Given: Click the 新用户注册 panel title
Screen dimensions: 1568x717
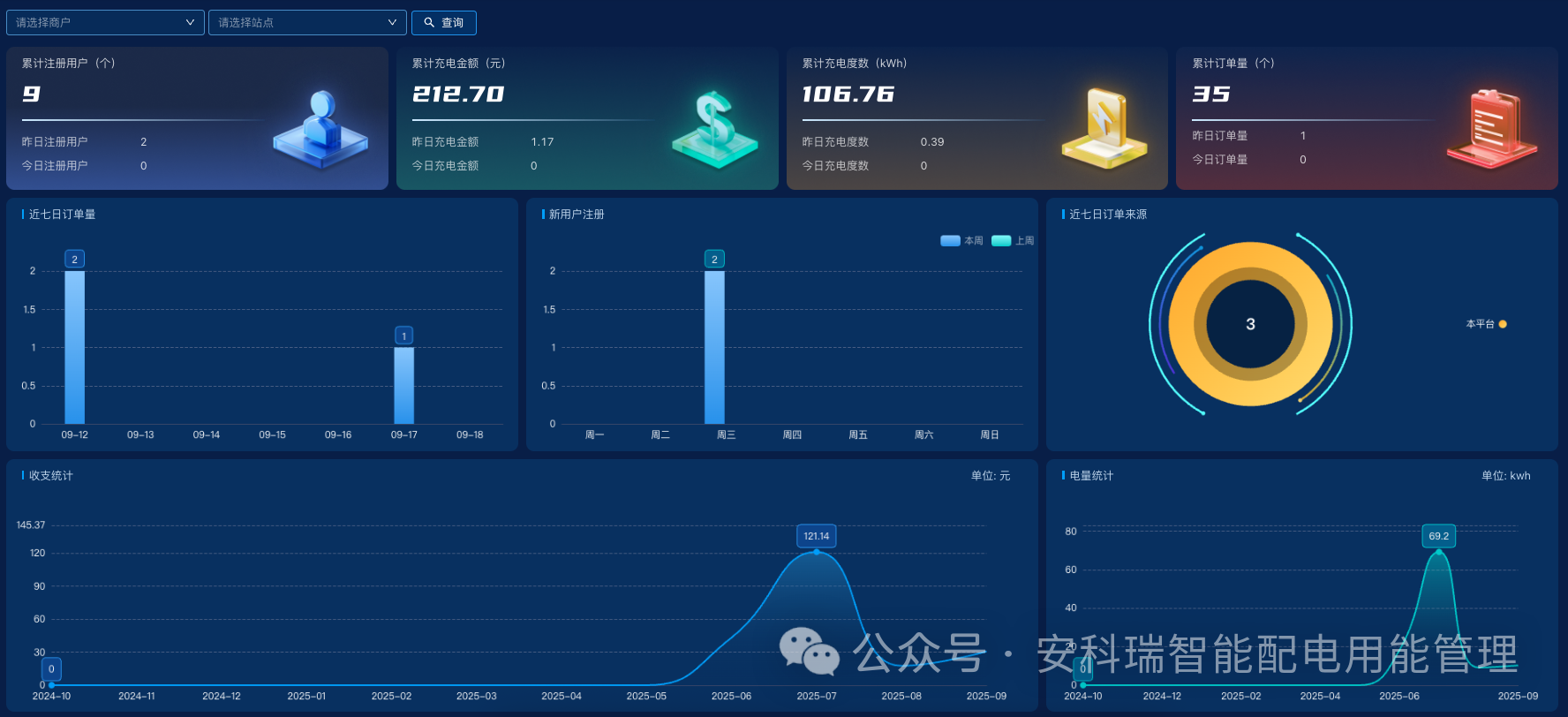Looking at the screenshot, I should (577, 215).
